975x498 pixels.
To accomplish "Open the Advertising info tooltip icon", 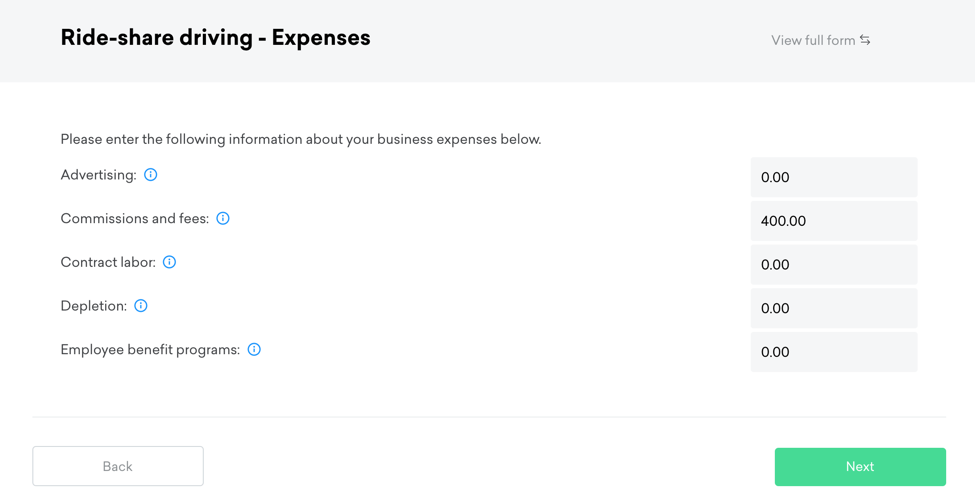I will [x=151, y=175].
